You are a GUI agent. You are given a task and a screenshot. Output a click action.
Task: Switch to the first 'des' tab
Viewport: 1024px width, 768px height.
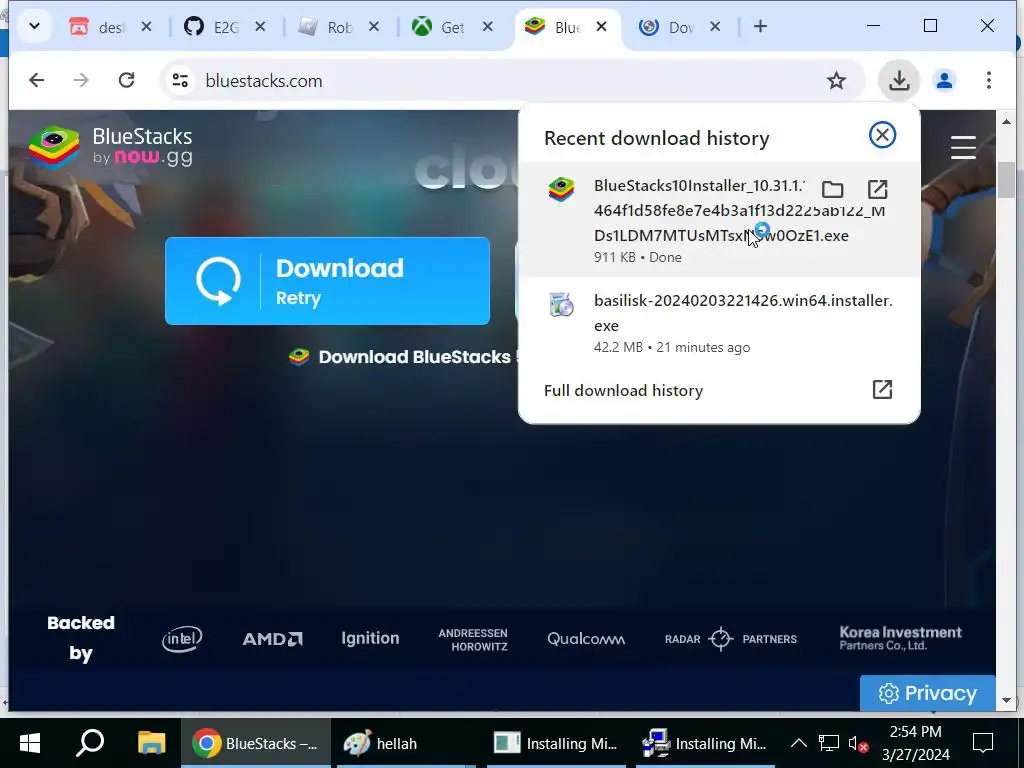100,27
